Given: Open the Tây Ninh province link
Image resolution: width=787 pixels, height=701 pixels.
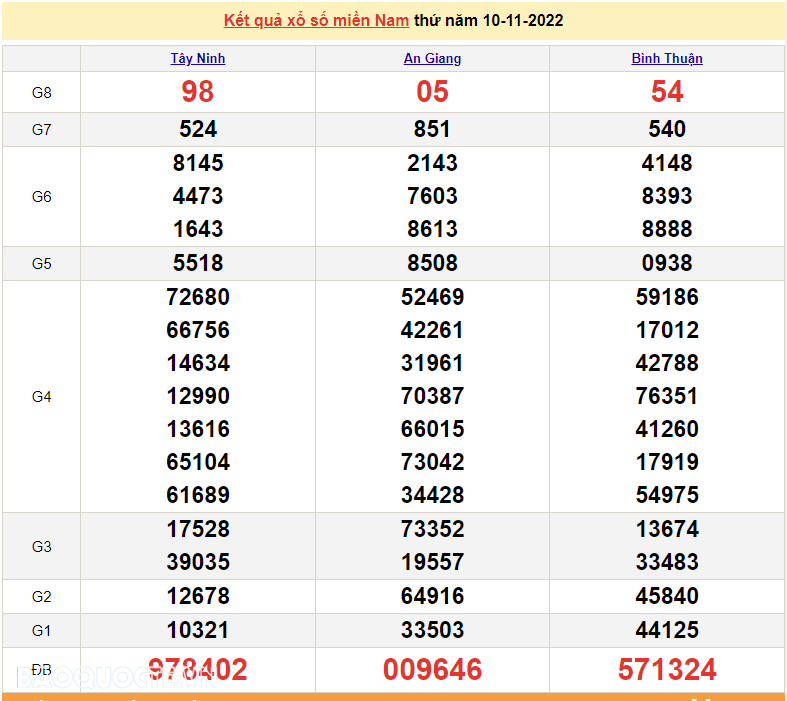Looking at the screenshot, I should pyautogui.click(x=198, y=59).
